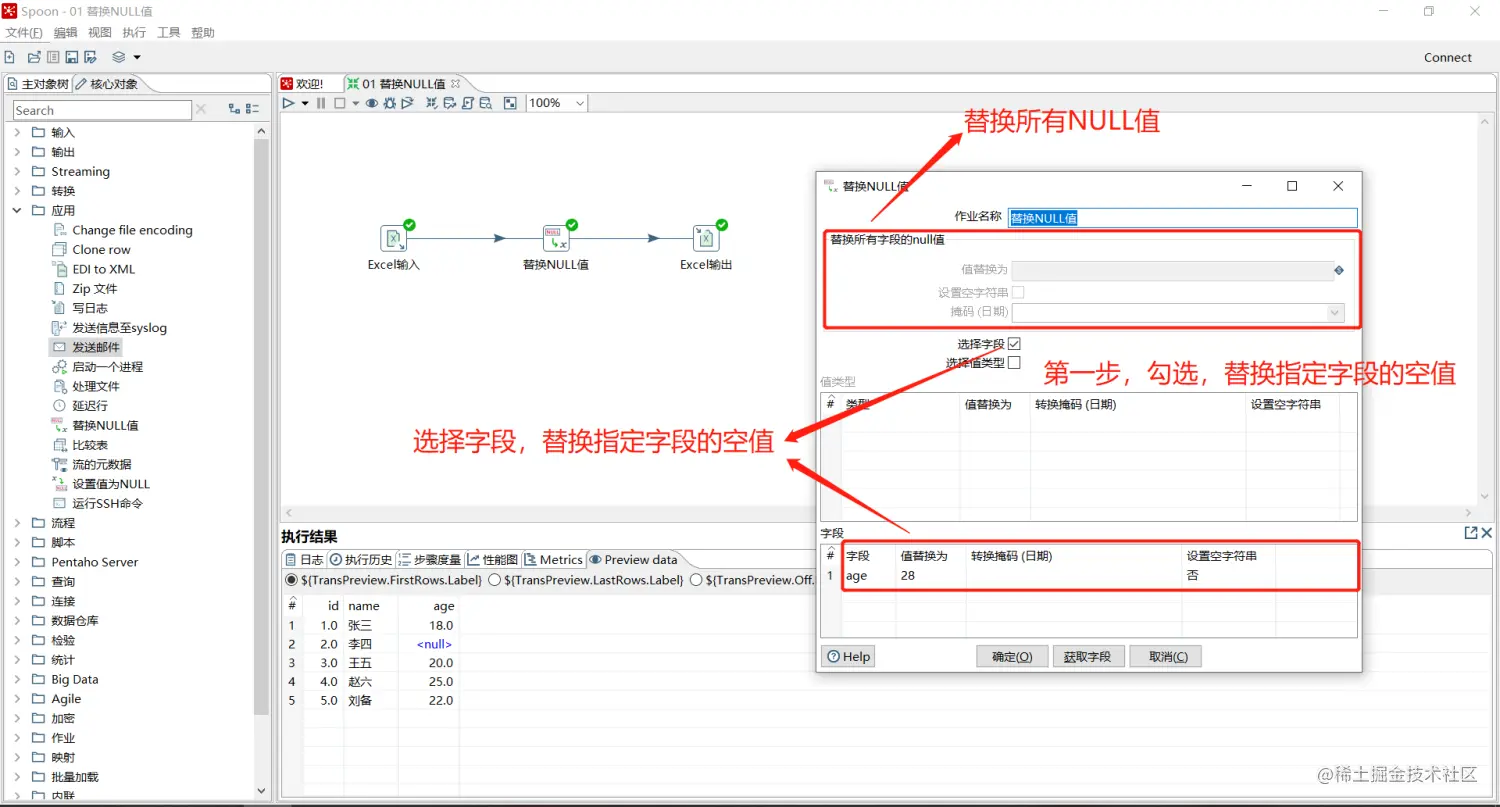Select Clone row in the tree

[x=101, y=249]
